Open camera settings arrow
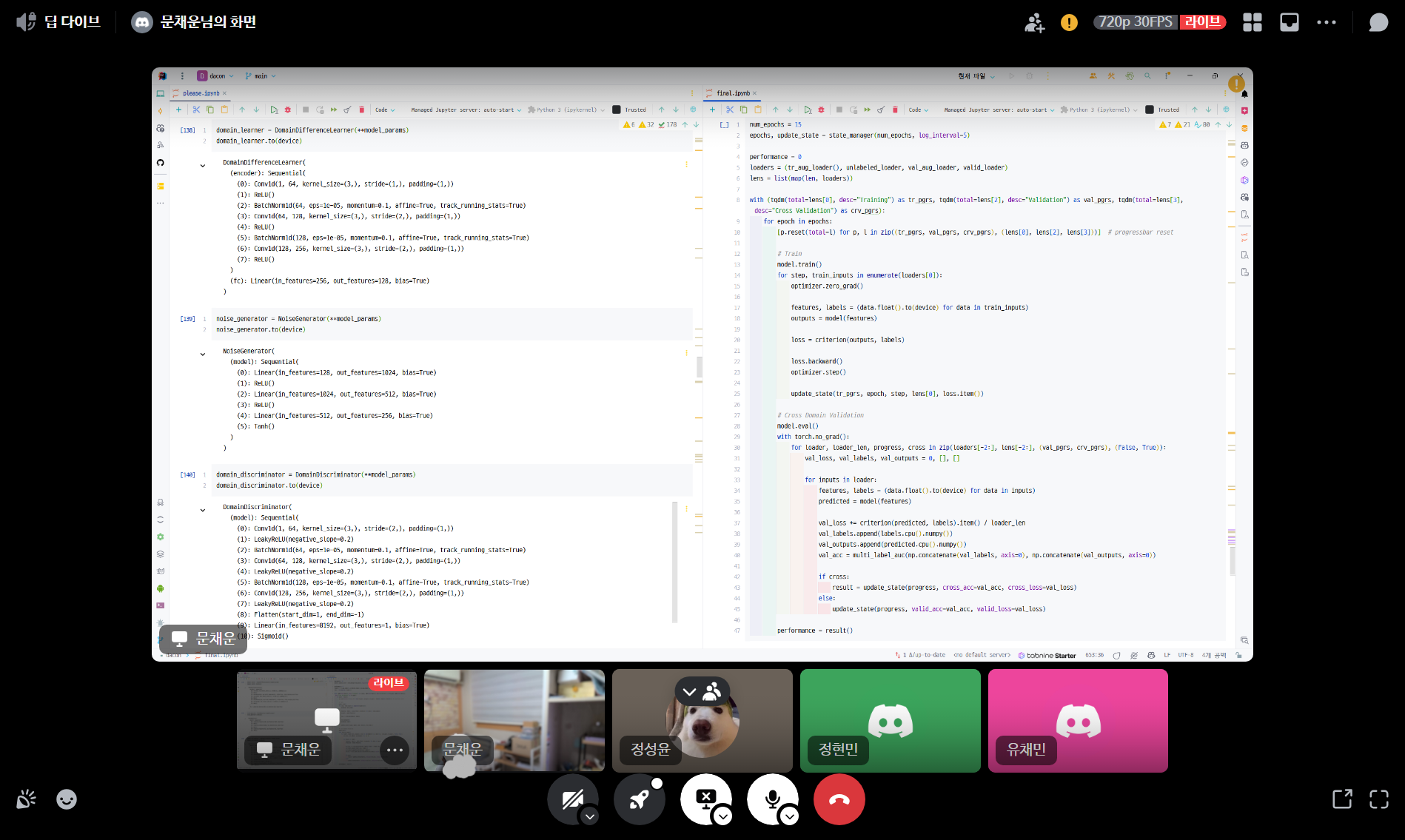1405x840 pixels. tap(590, 816)
